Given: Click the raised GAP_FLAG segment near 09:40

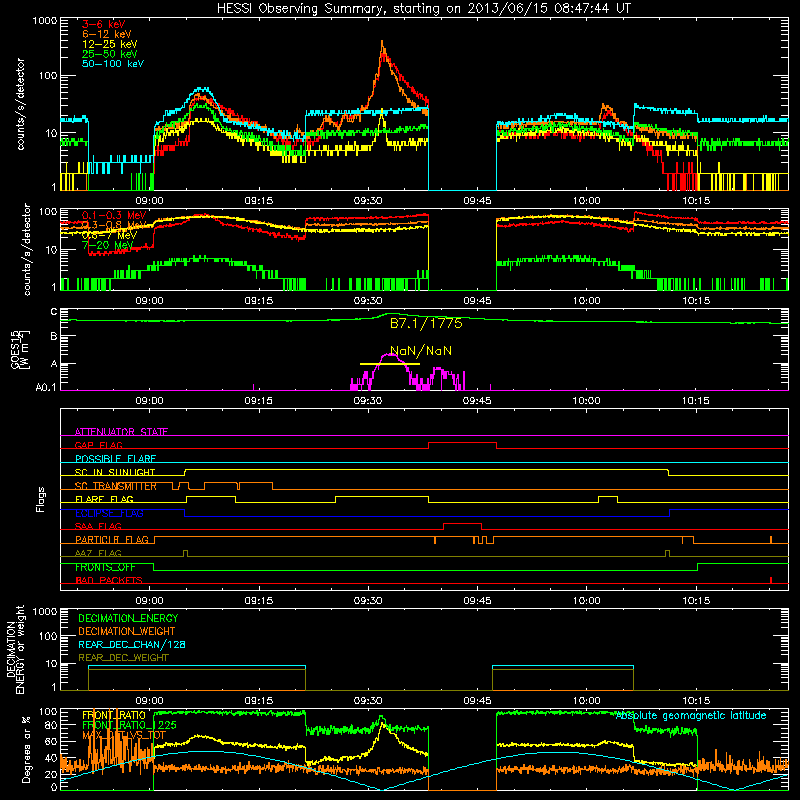Looking at the screenshot, I should (462, 443).
